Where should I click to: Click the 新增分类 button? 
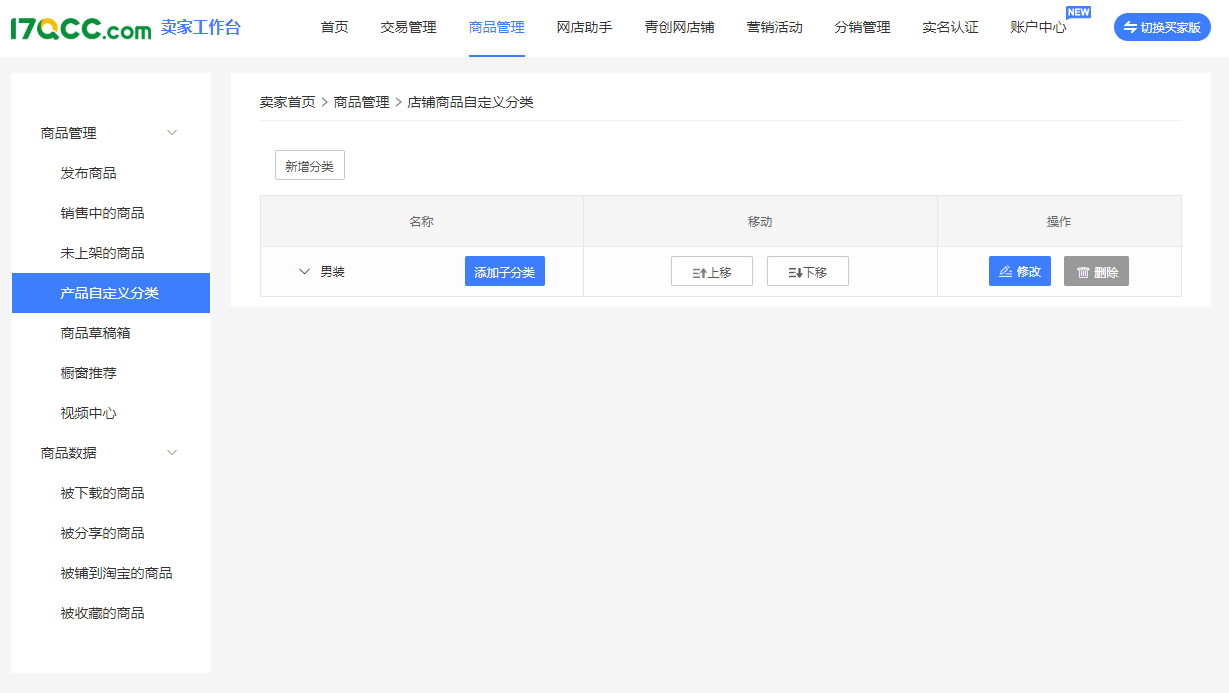tap(309, 166)
